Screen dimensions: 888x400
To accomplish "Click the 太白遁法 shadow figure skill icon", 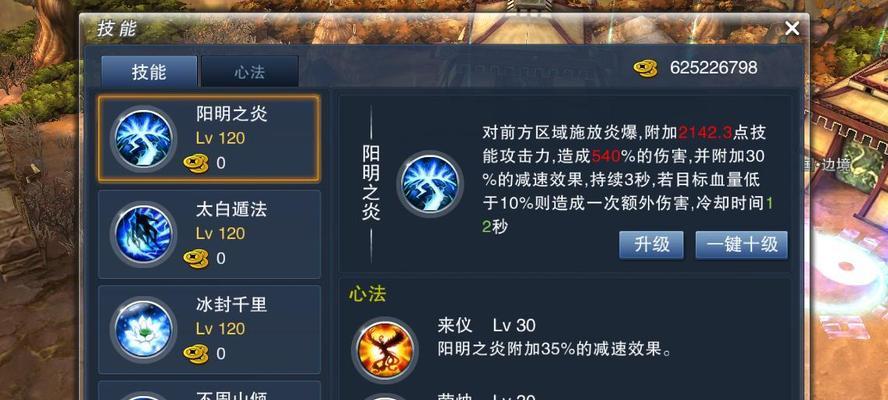I will point(143,234).
